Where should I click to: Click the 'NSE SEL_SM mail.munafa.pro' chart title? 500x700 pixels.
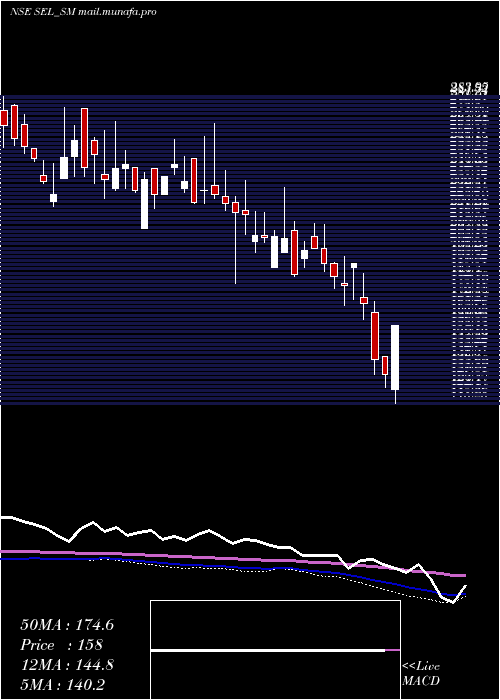click(x=83, y=12)
